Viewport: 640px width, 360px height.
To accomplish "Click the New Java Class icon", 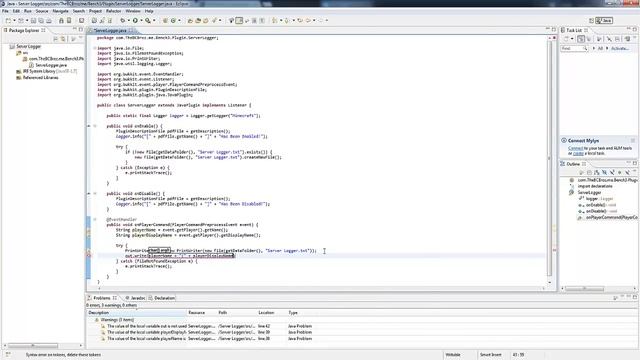I will 173,20.
